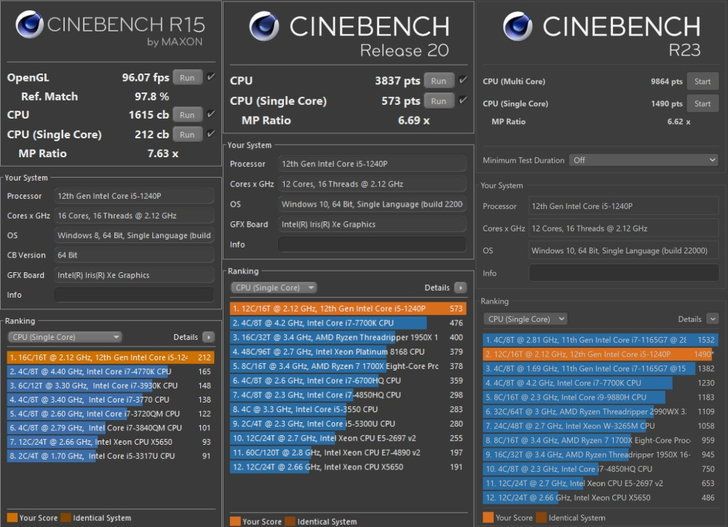
Task: Select the Core i7-4850HQ row scoring 298
Action: click(x=348, y=395)
